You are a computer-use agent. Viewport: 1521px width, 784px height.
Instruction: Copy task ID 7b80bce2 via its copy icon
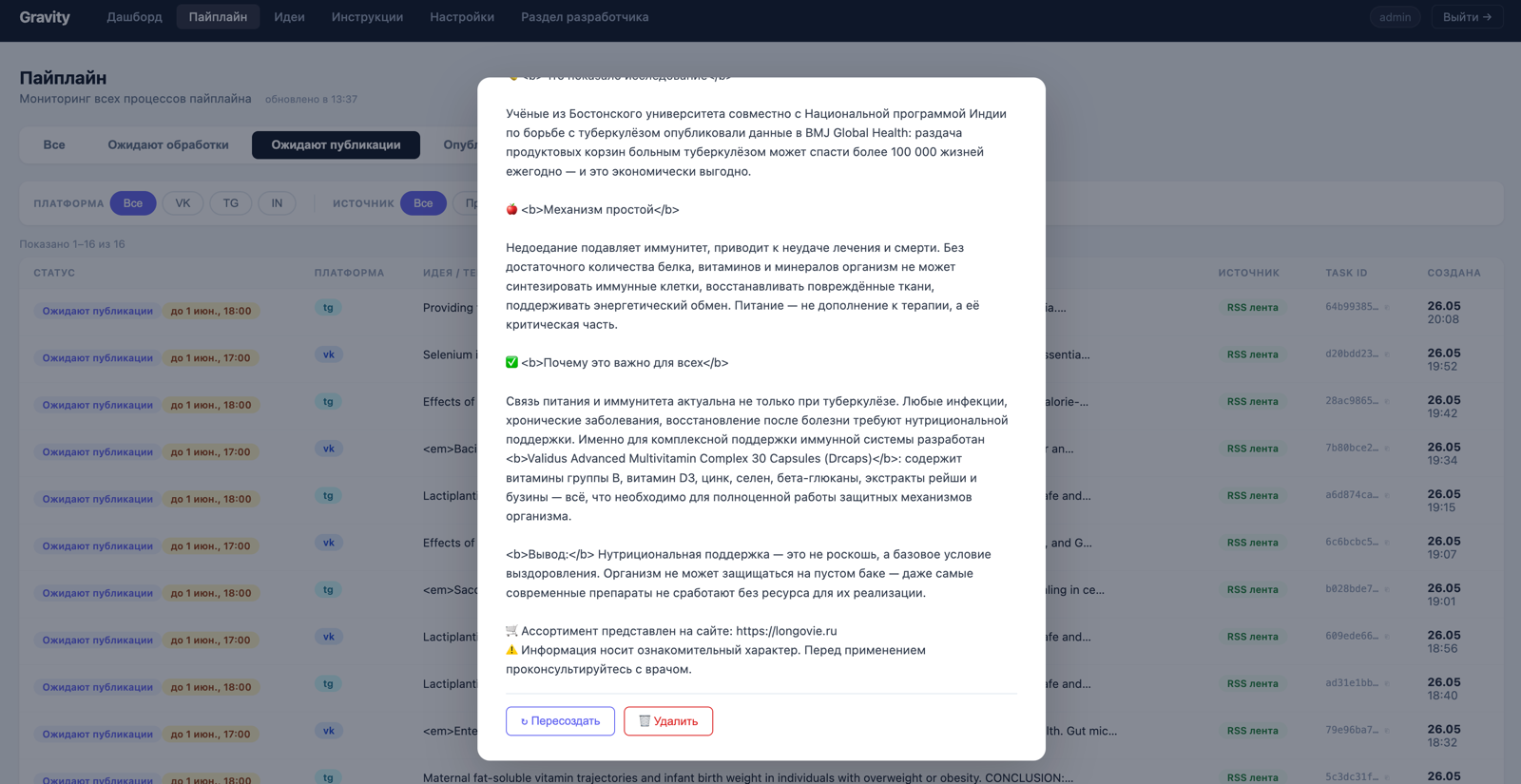[1387, 449]
